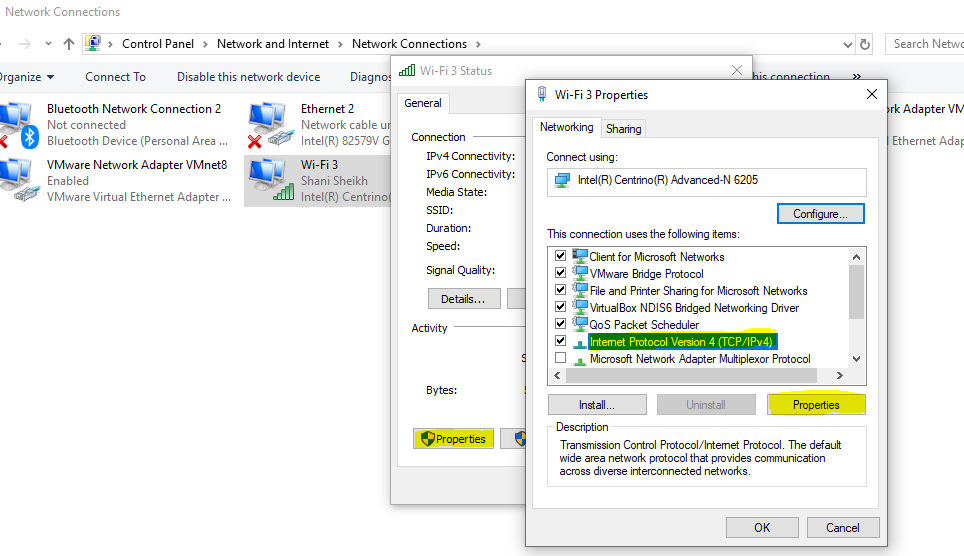Switch to the Sharing tab

tap(623, 129)
